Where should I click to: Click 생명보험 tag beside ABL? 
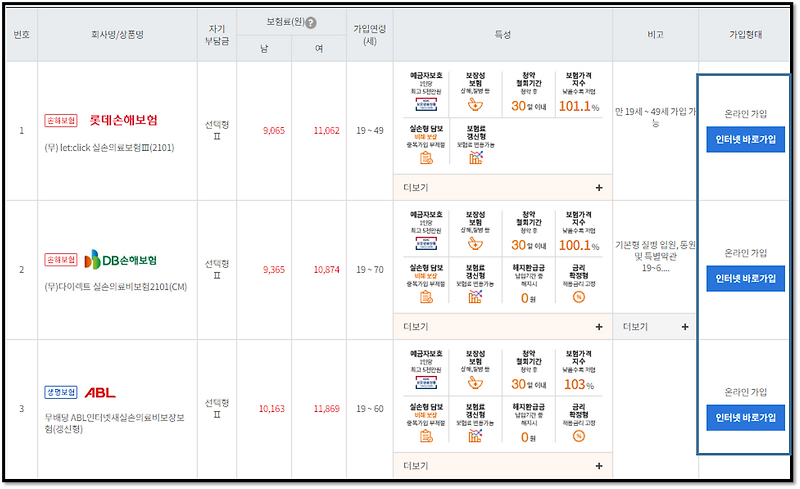61,392
